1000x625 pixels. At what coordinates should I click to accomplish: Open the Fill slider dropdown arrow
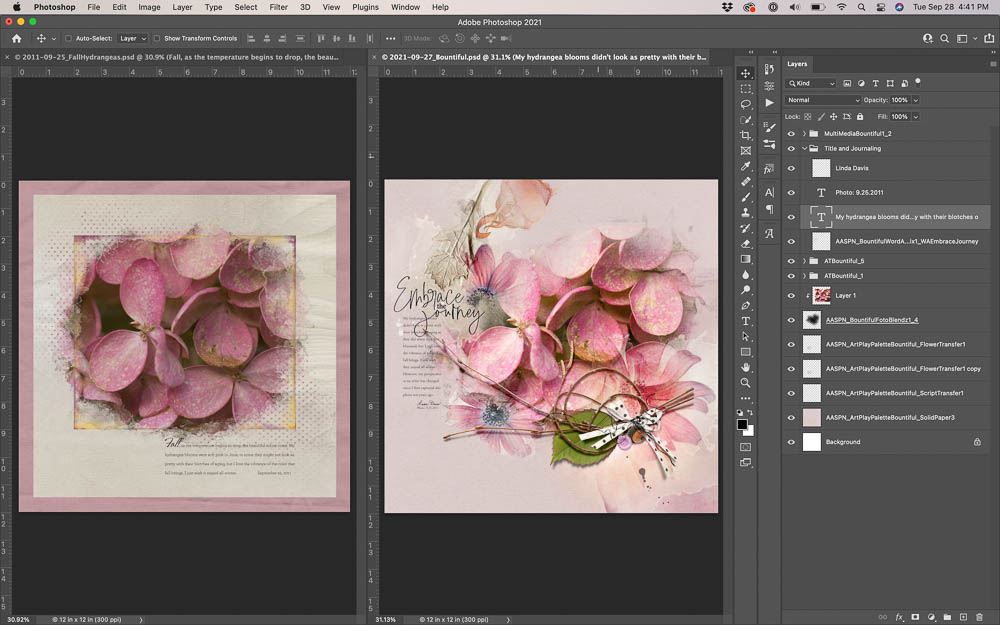916,117
